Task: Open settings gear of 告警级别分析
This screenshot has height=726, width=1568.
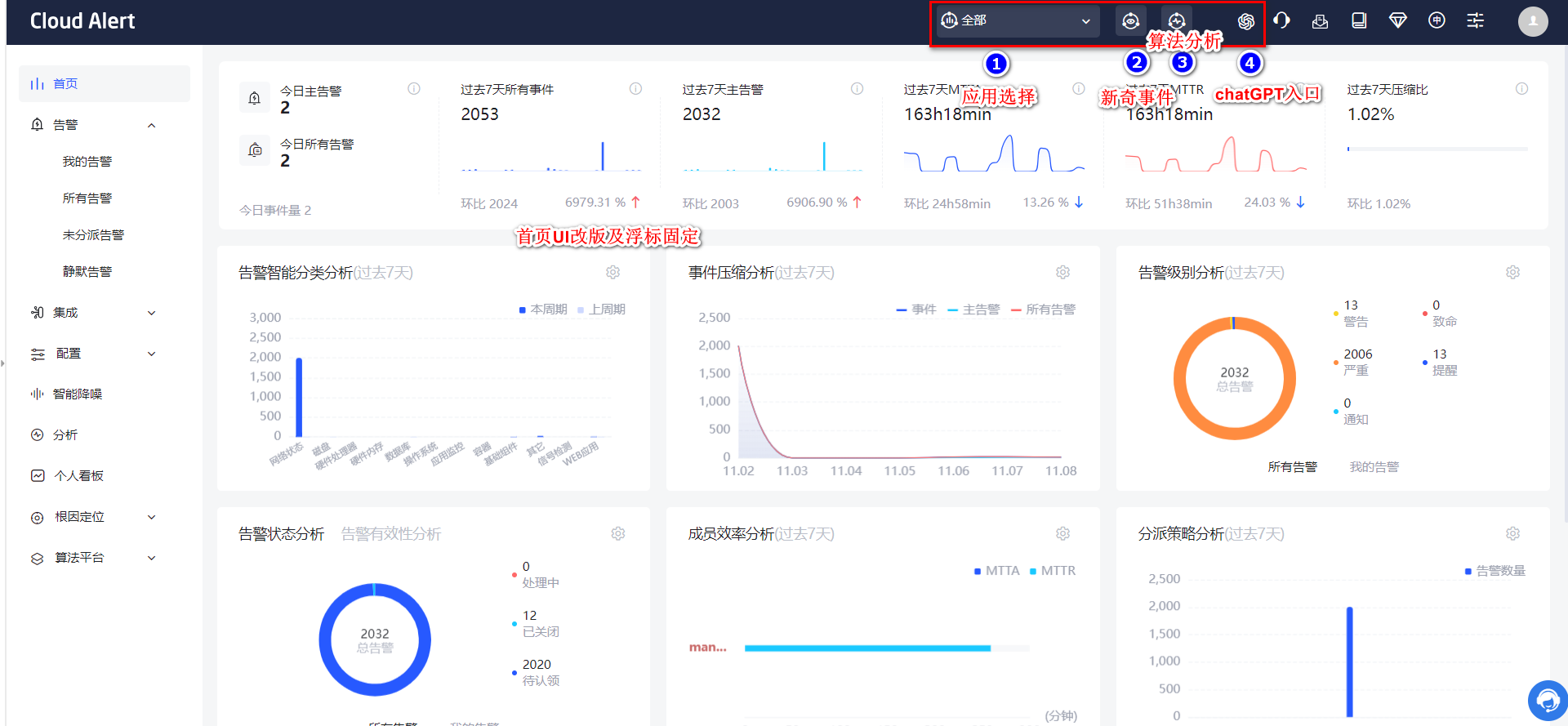Action: (1512, 272)
